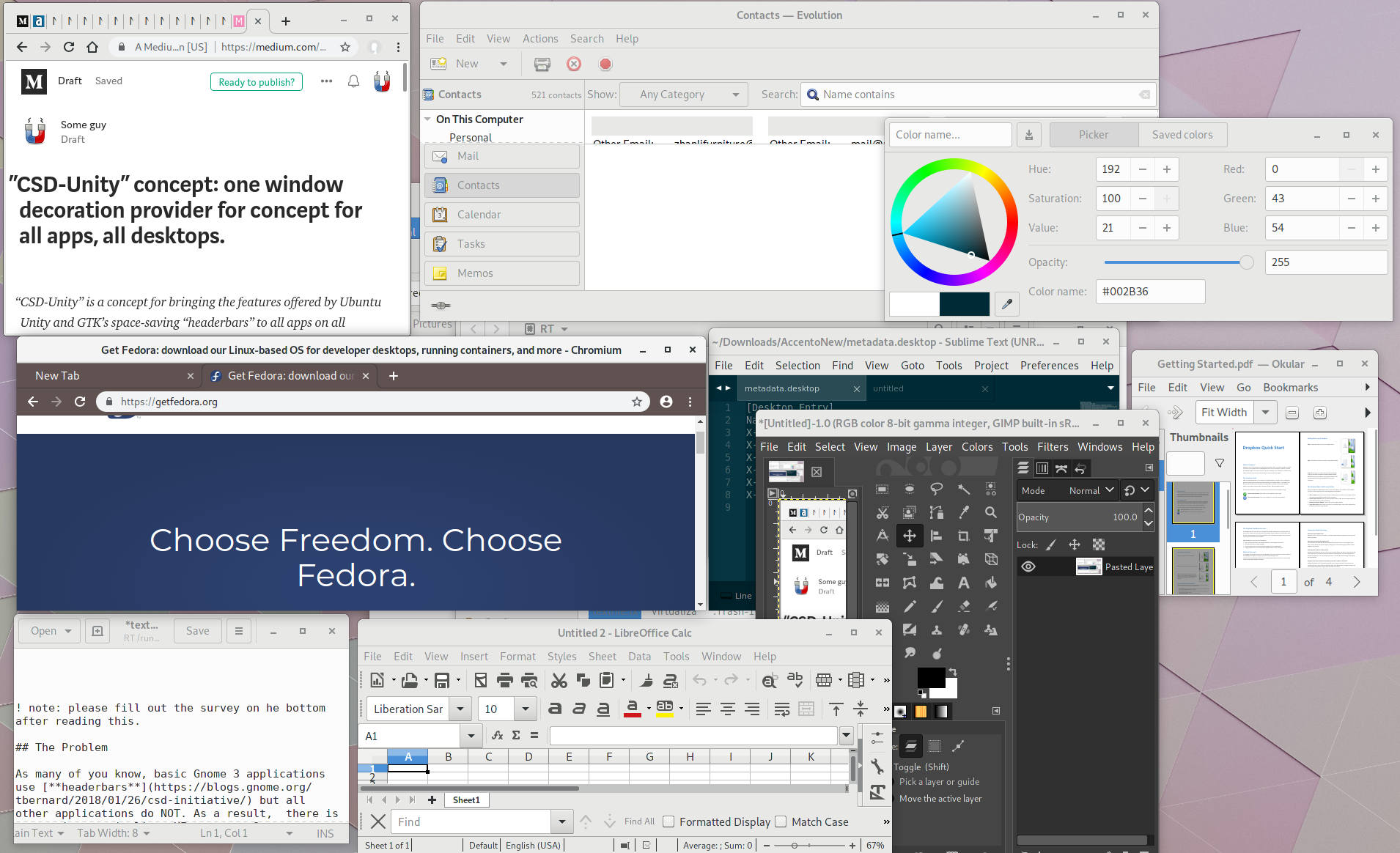Open the Any Category dropdown in Evolution
The height and width of the screenshot is (853, 1400).
pos(683,95)
